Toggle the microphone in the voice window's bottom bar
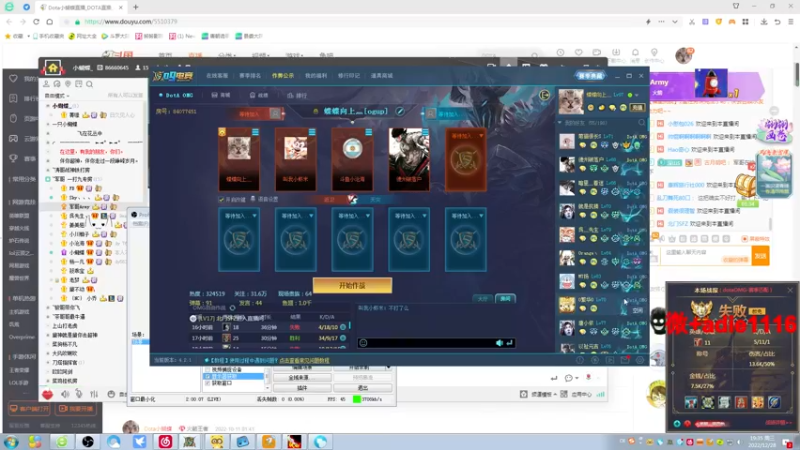 tap(79, 394)
